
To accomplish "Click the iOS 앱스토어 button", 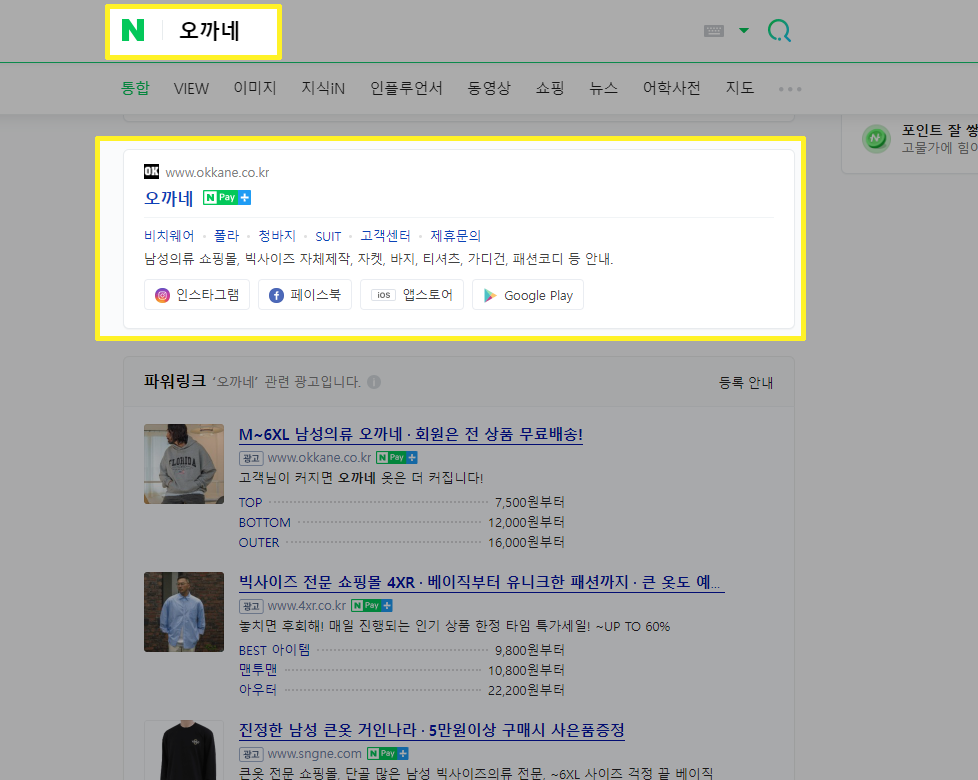I will pyautogui.click(x=412, y=295).
